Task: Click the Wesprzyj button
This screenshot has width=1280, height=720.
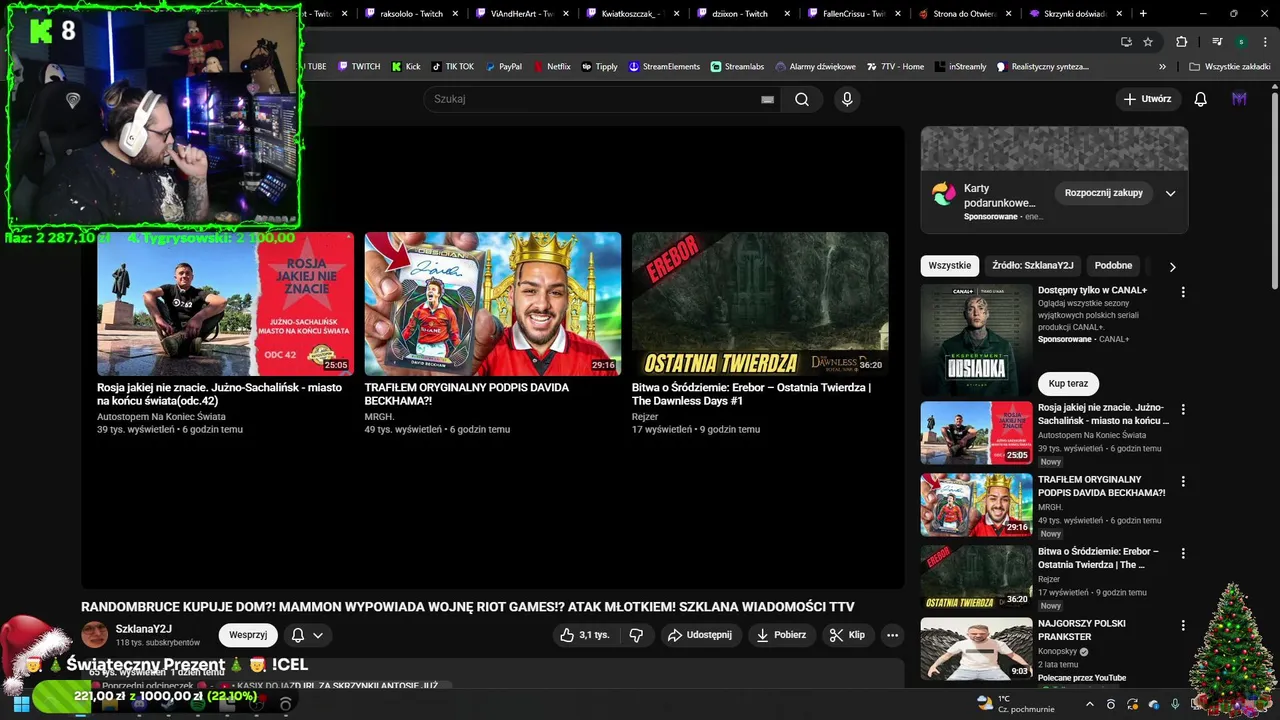Action: (248, 635)
